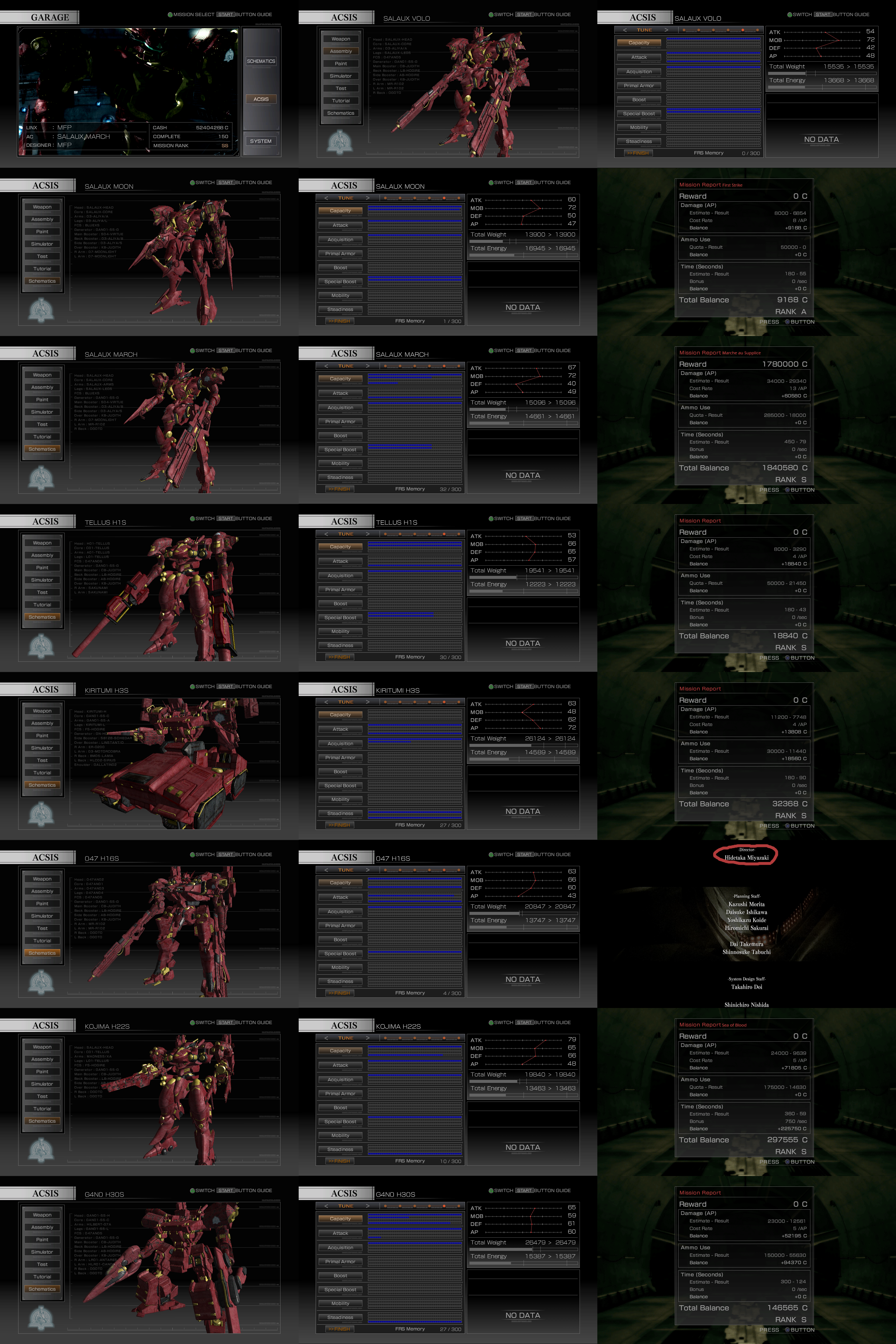Viewport: 896px width, 1344px height.
Task: Click the emblem icon below KIRITUMI H3S menu
Action: point(41,814)
